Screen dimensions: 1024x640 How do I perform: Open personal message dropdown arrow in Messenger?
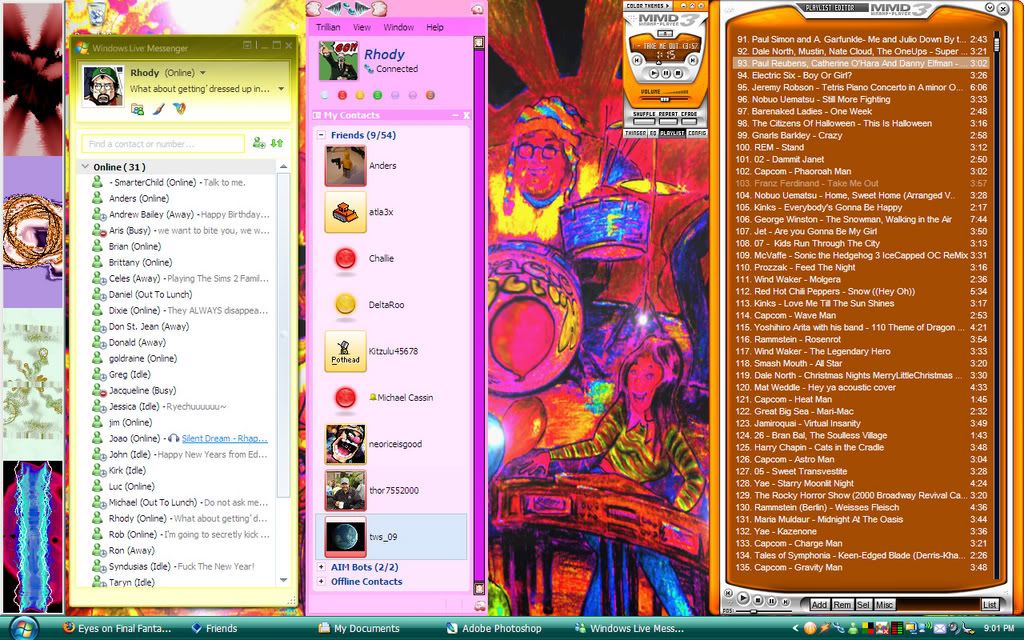(281, 89)
